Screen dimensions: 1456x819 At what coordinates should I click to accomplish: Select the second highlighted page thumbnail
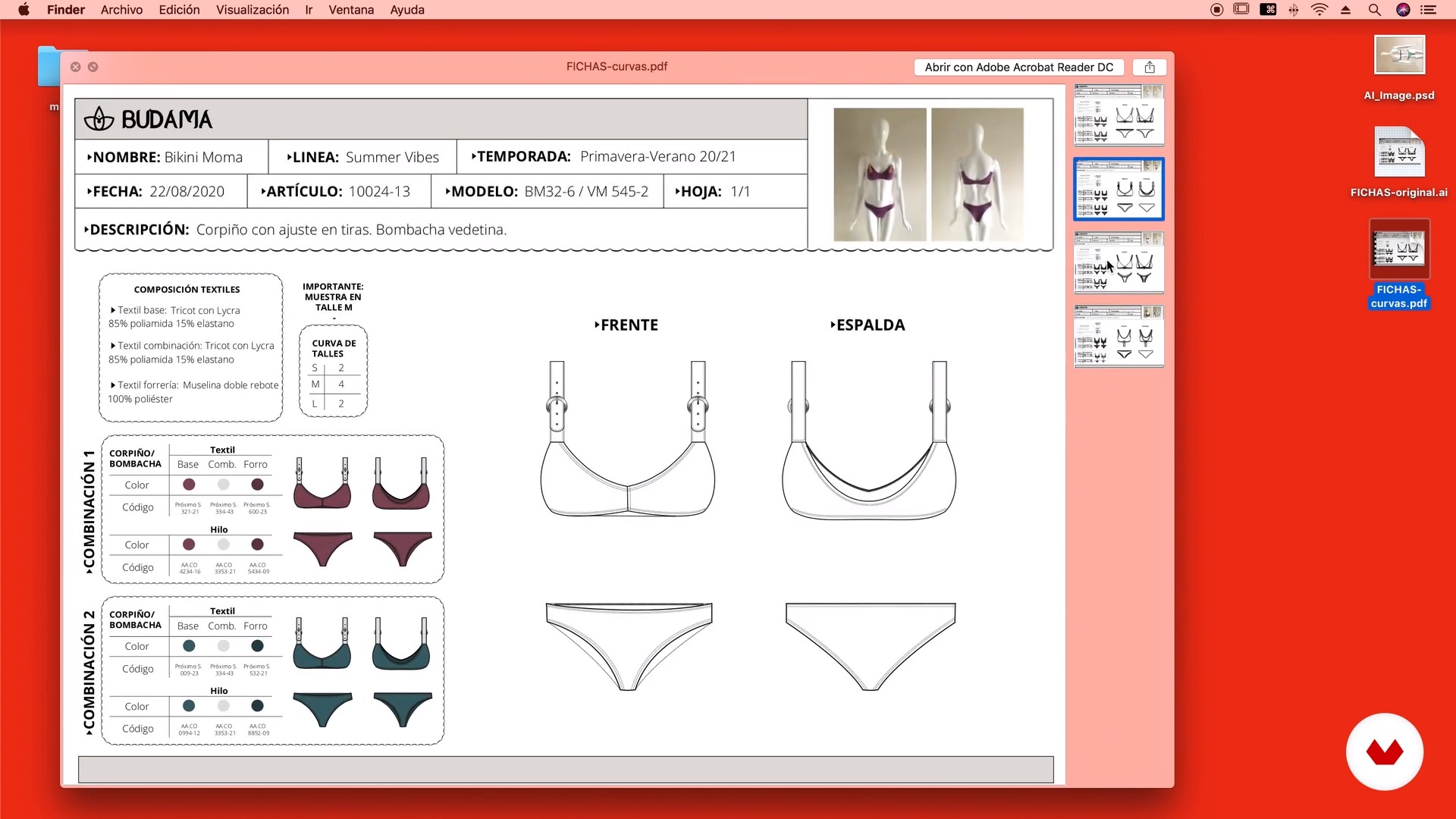(x=1119, y=189)
